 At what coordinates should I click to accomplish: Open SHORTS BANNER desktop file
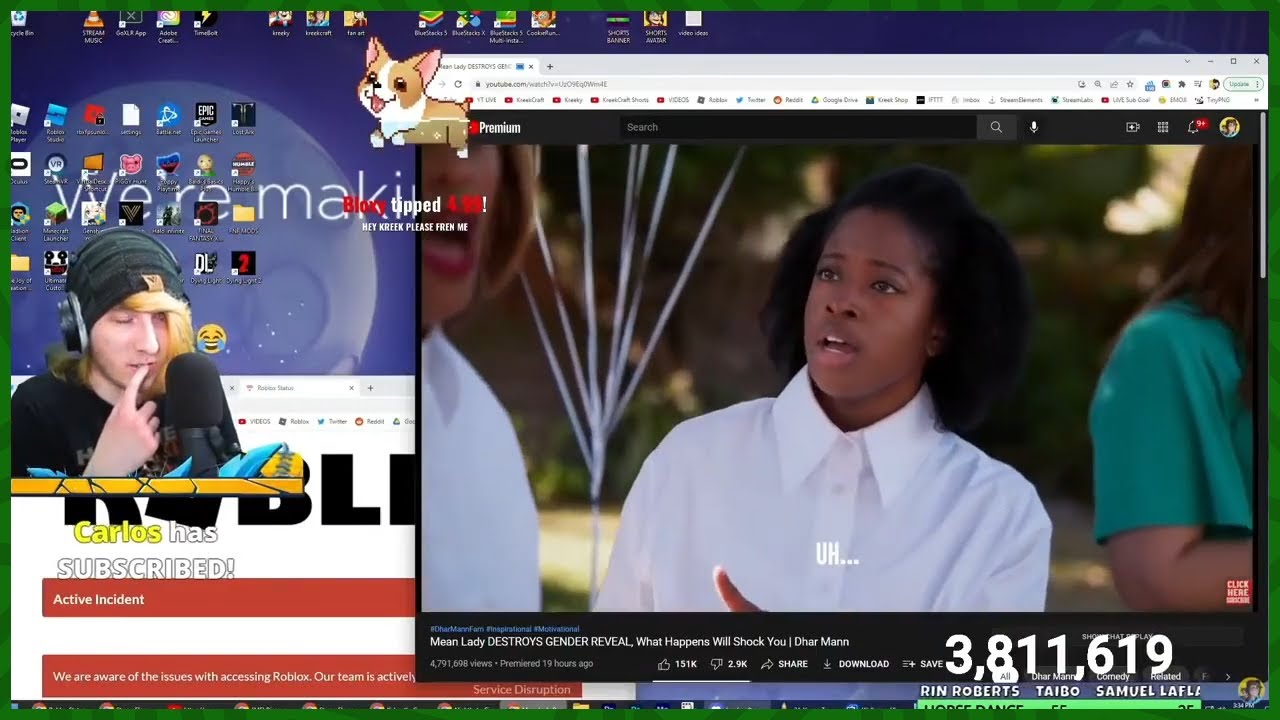click(618, 27)
